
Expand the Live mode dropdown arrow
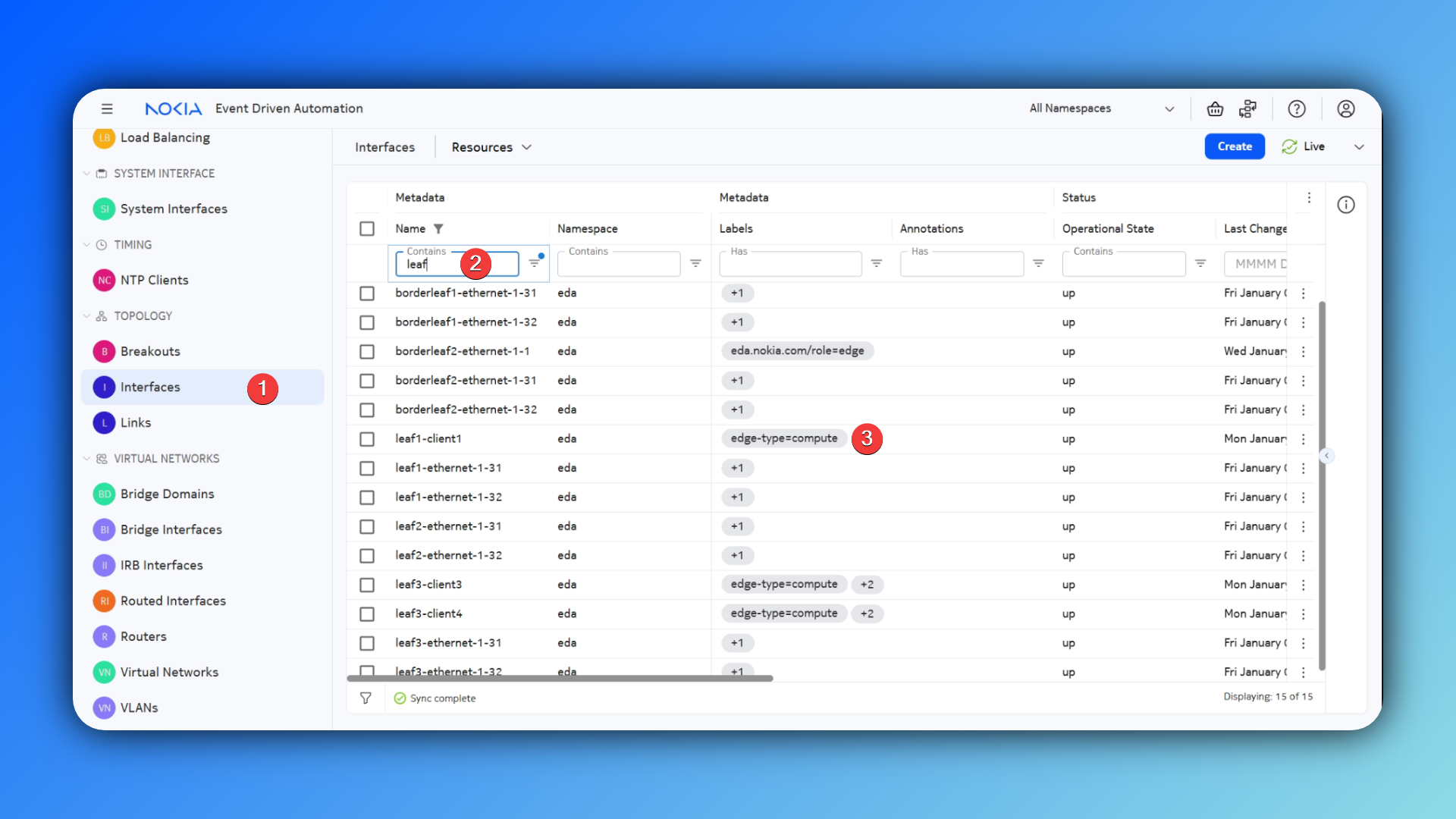(x=1359, y=147)
